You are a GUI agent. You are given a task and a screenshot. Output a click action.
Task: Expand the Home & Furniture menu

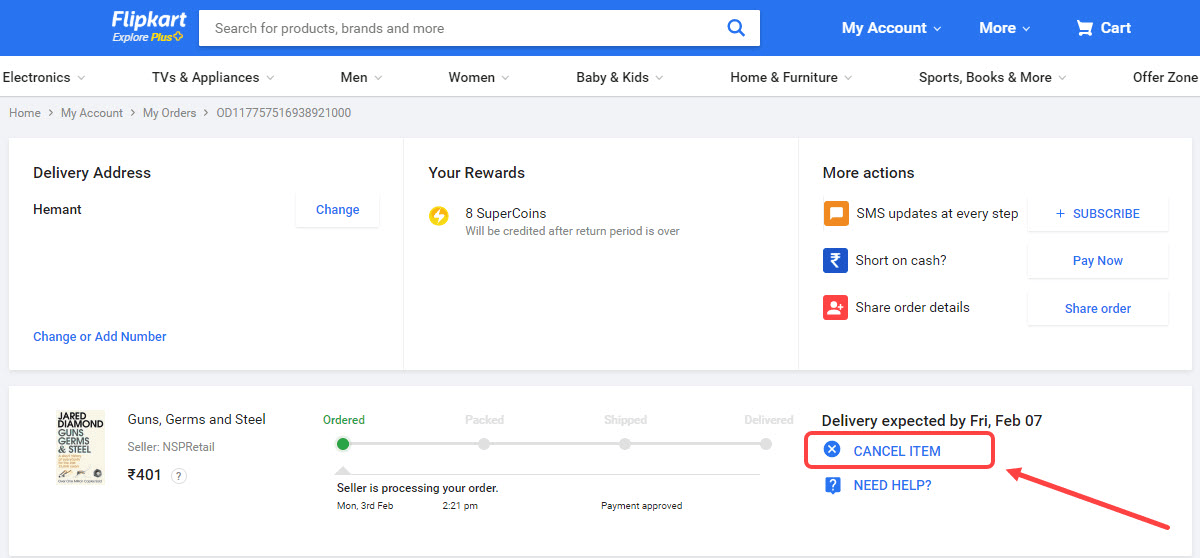coord(791,77)
